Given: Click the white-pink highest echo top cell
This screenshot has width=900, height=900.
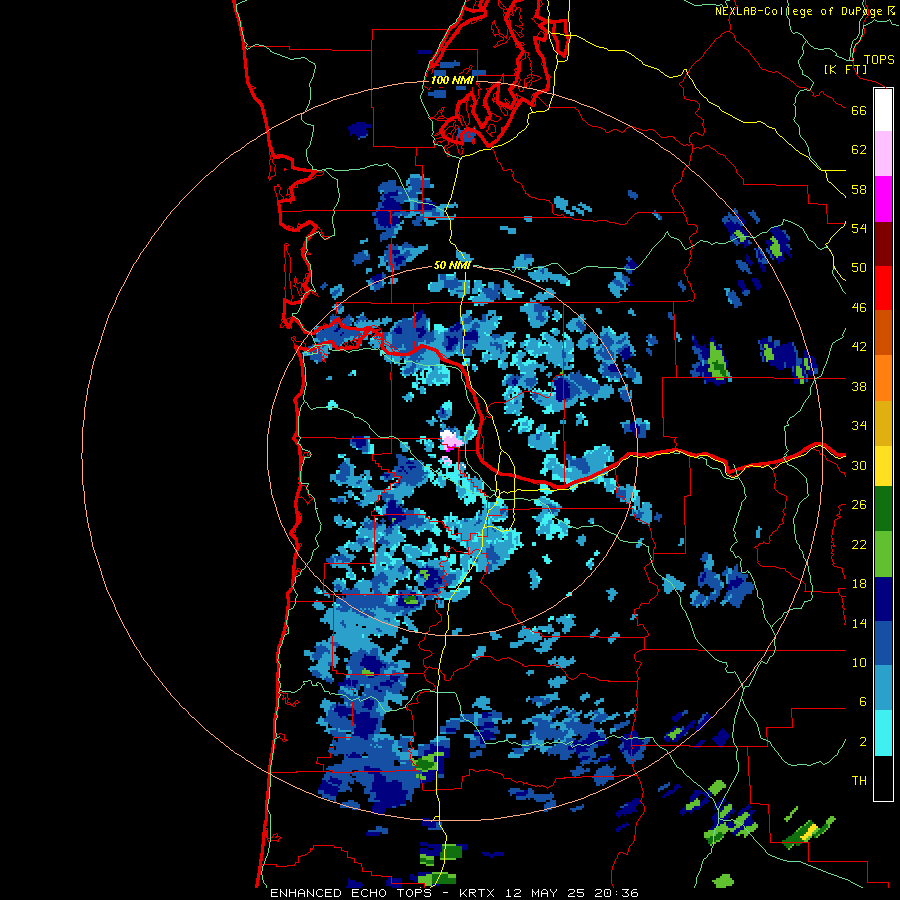Looking at the screenshot, I should 451,440.
